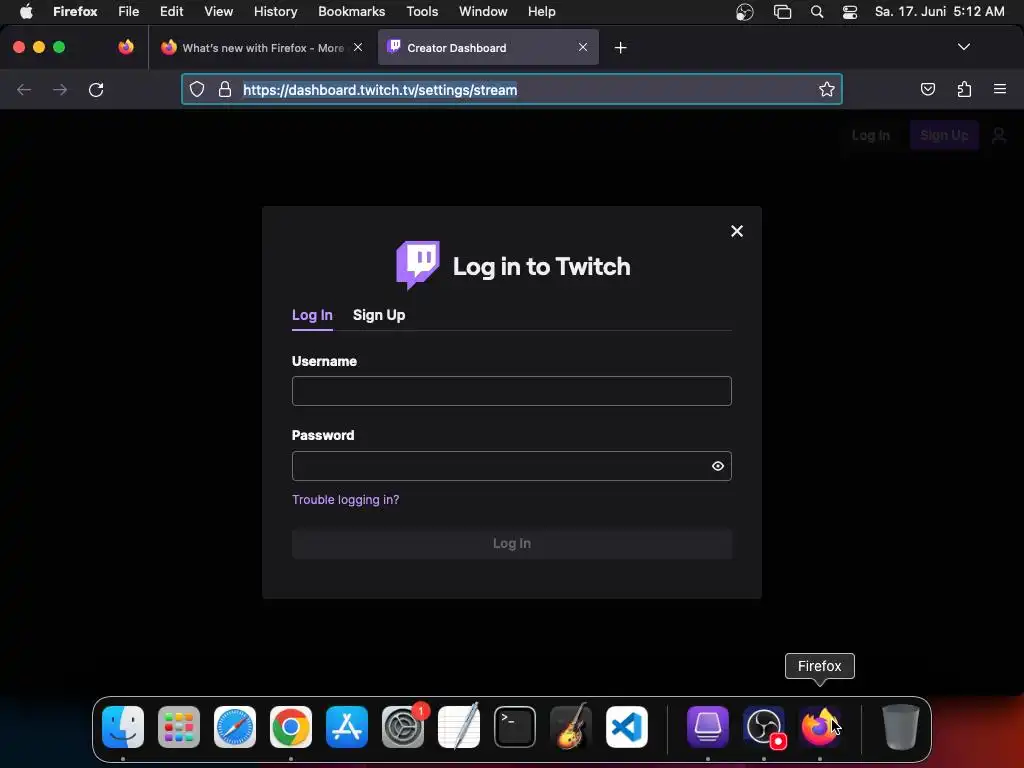Open the purple Mac-shaped app icon in the Dock
Screen dimensions: 1024x768
click(x=708, y=727)
